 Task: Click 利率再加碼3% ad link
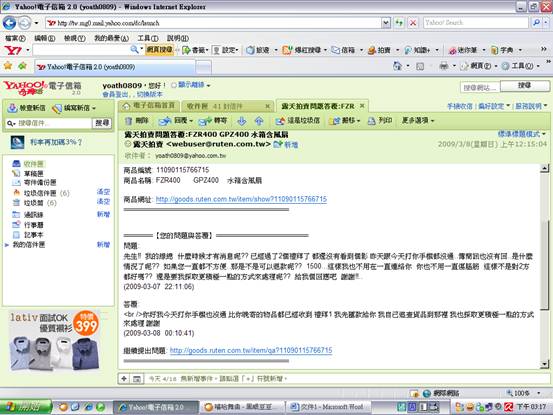point(56,142)
